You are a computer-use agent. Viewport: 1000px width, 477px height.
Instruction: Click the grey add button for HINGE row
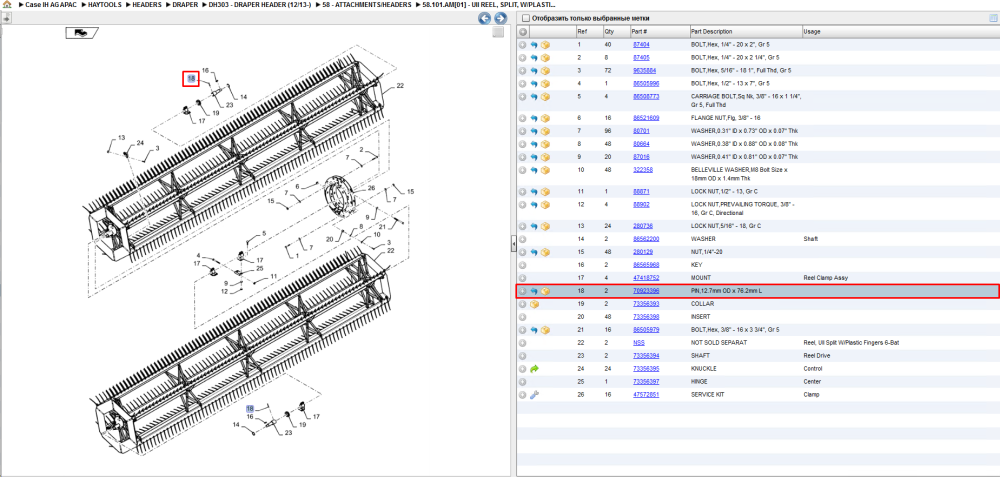(522, 382)
